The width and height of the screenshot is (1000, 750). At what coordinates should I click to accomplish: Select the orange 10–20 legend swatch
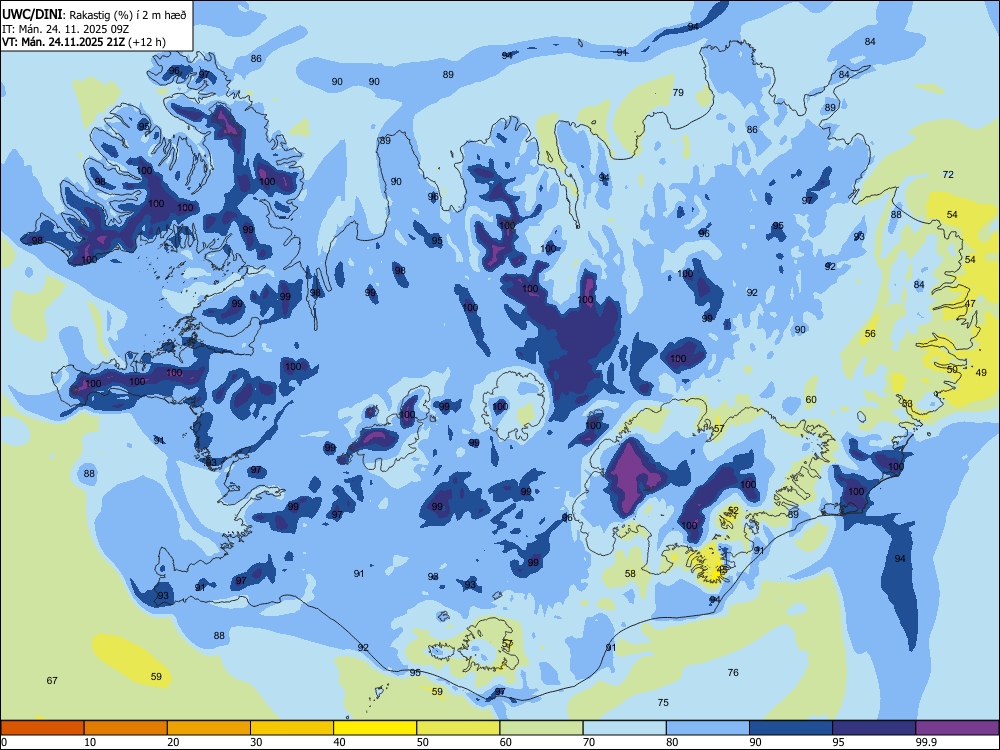tap(126, 728)
